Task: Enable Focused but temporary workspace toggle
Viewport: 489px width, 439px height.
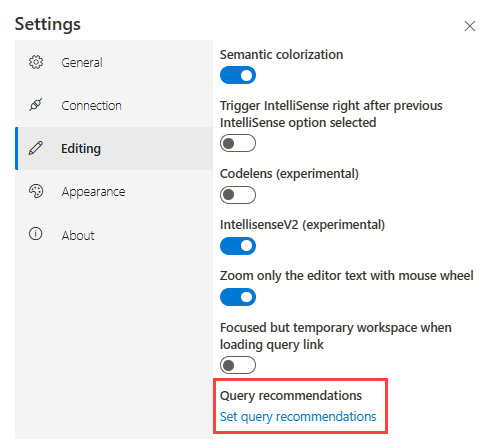Action: [x=238, y=365]
